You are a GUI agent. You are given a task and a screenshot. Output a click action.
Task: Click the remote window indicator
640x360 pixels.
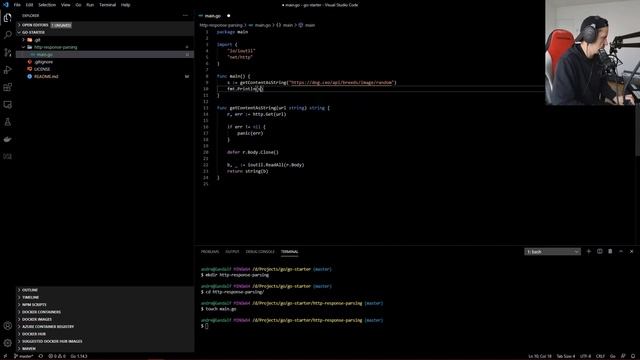[x=5, y=356]
